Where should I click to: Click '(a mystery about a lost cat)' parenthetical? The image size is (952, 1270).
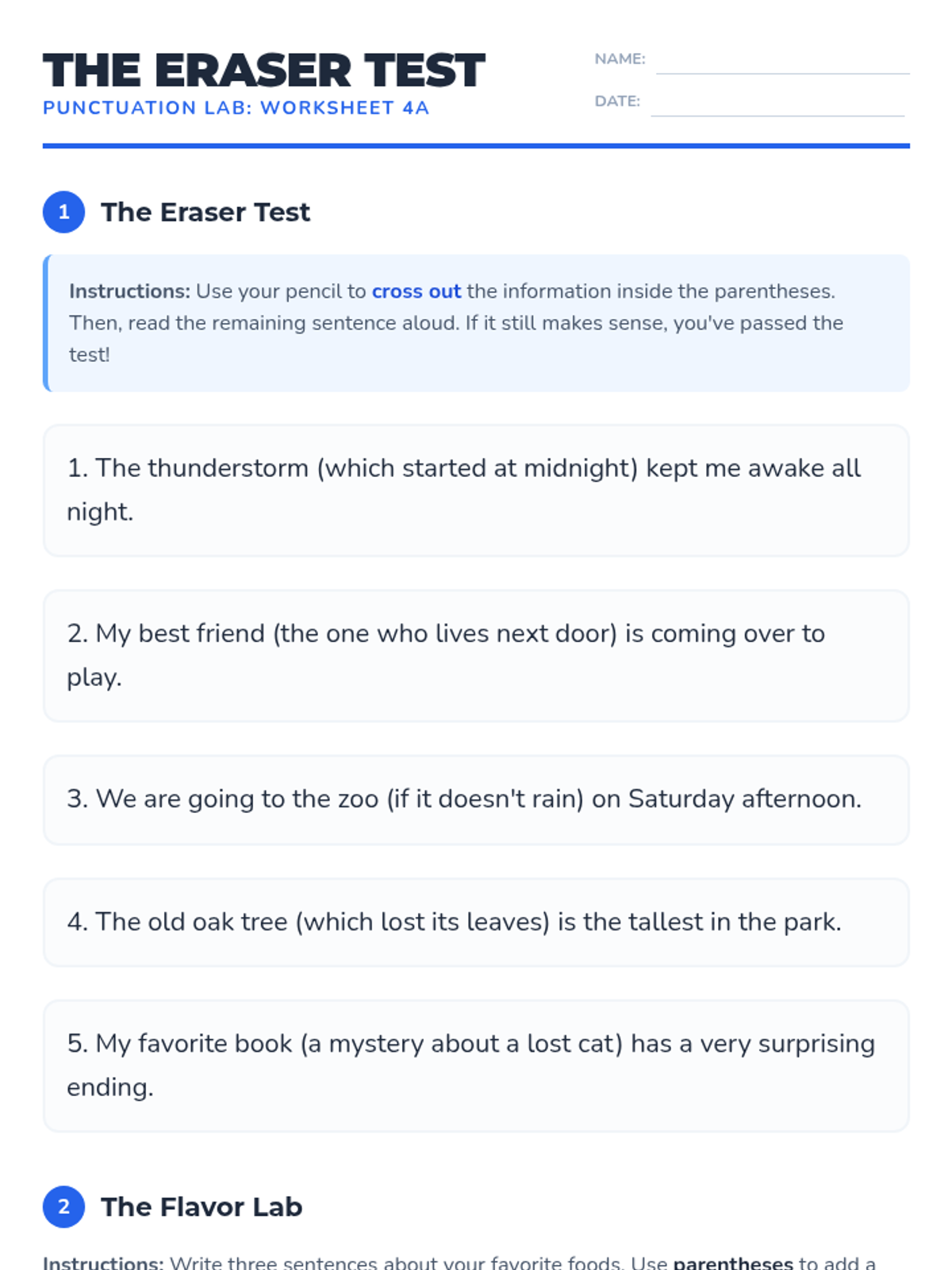(462, 1044)
